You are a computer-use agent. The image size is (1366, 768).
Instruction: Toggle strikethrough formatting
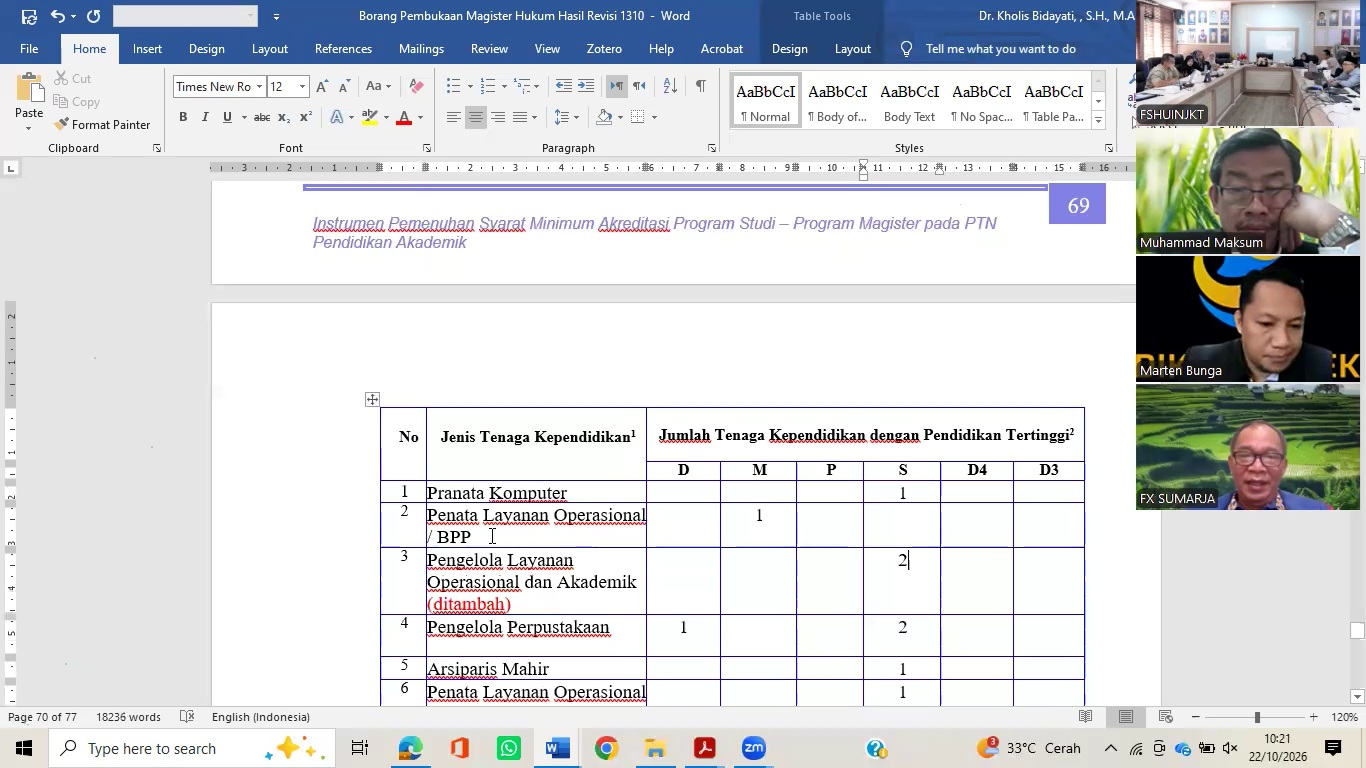262,117
